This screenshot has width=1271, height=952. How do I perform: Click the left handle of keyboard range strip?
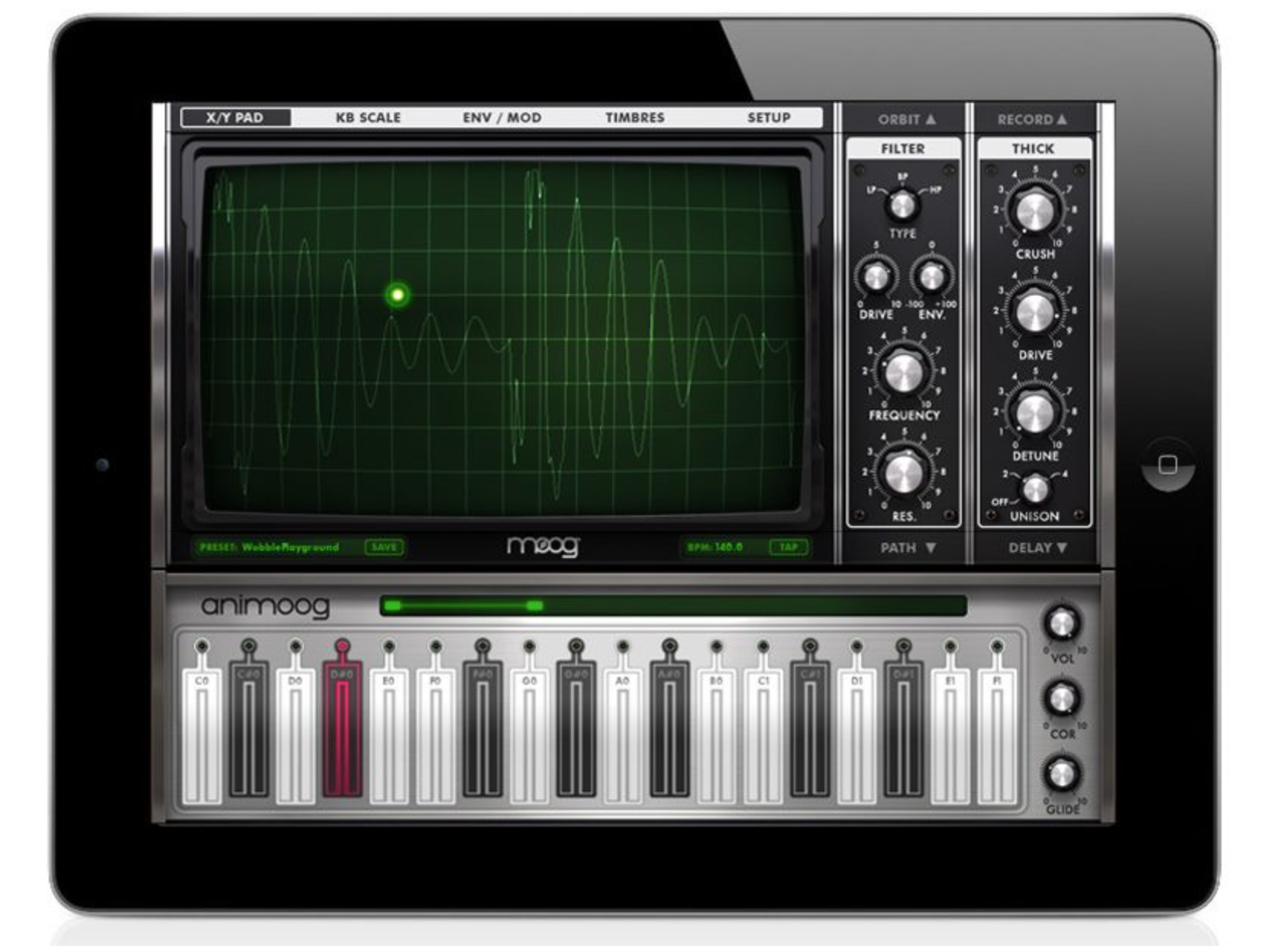click(392, 605)
